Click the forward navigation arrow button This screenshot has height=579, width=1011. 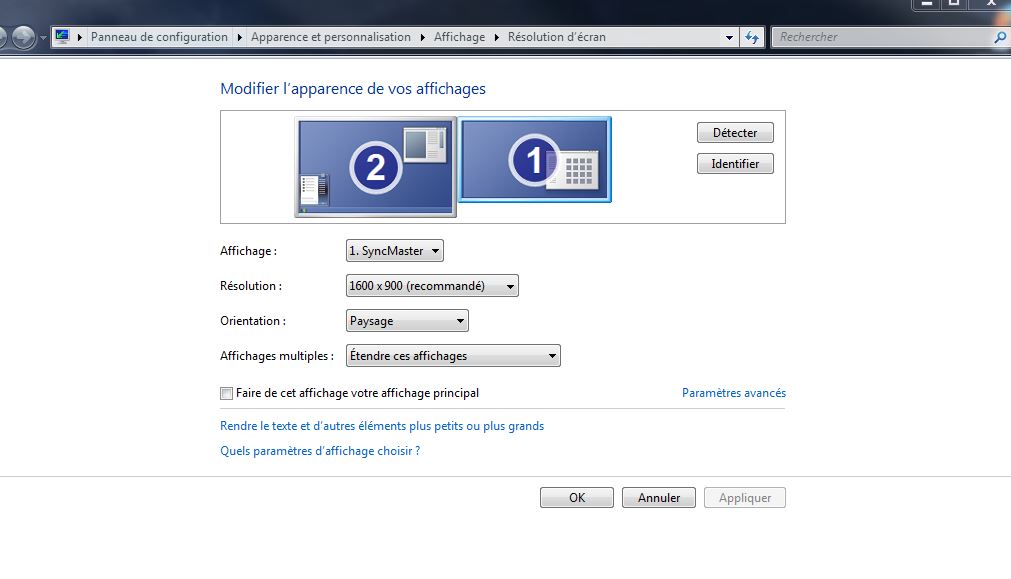tap(23, 38)
